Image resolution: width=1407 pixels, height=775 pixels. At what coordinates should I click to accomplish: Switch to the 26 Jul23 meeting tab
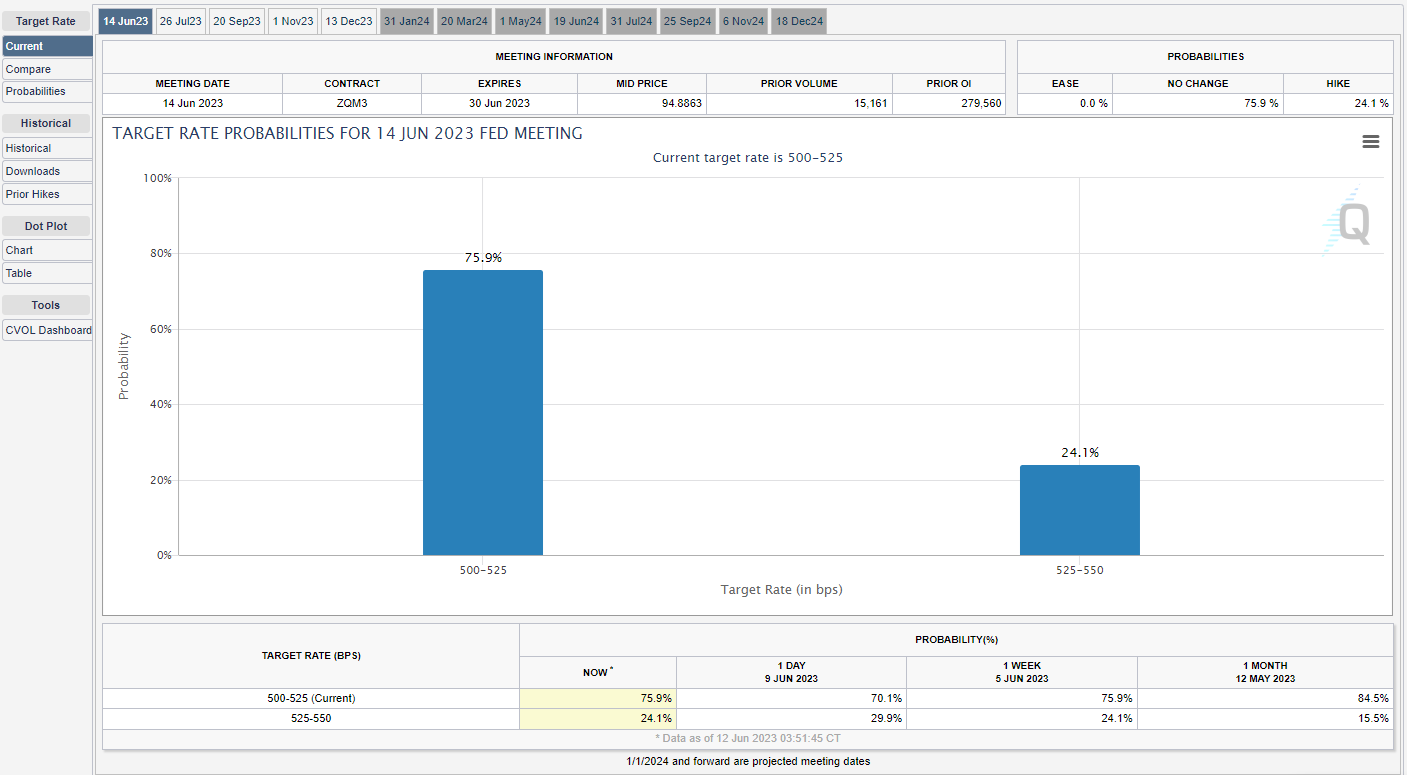click(181, 21)
